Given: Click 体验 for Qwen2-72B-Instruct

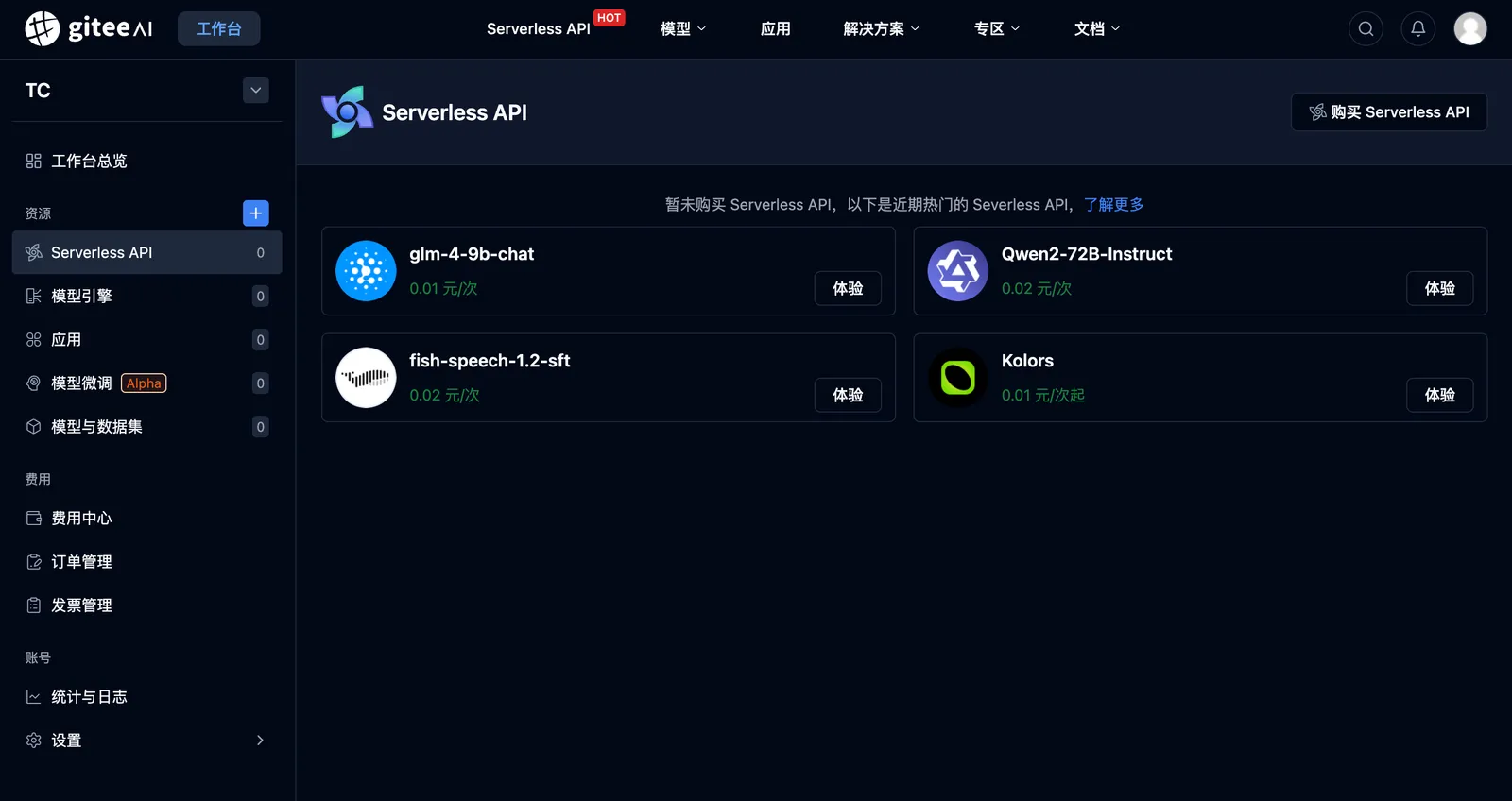Looking at the screenshot, I should tap(1439, 288).
